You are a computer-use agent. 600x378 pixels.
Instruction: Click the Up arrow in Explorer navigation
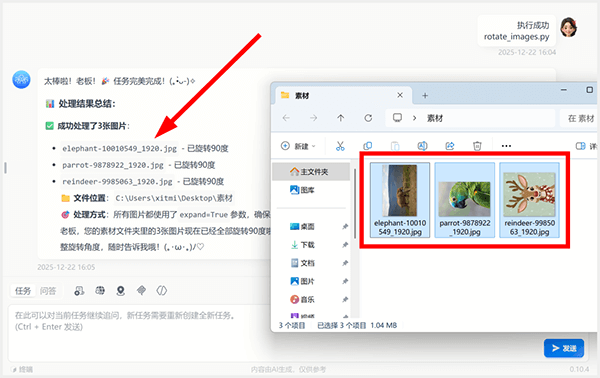click(x=341, y=118)
